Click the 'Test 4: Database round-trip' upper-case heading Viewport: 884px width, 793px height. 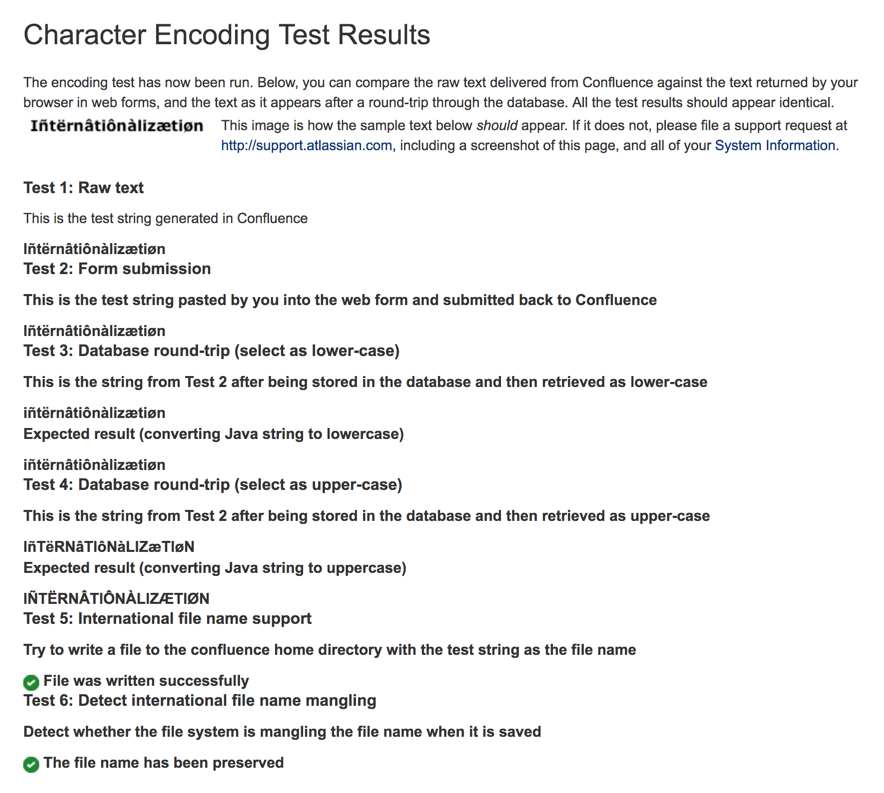click(212, 485)
